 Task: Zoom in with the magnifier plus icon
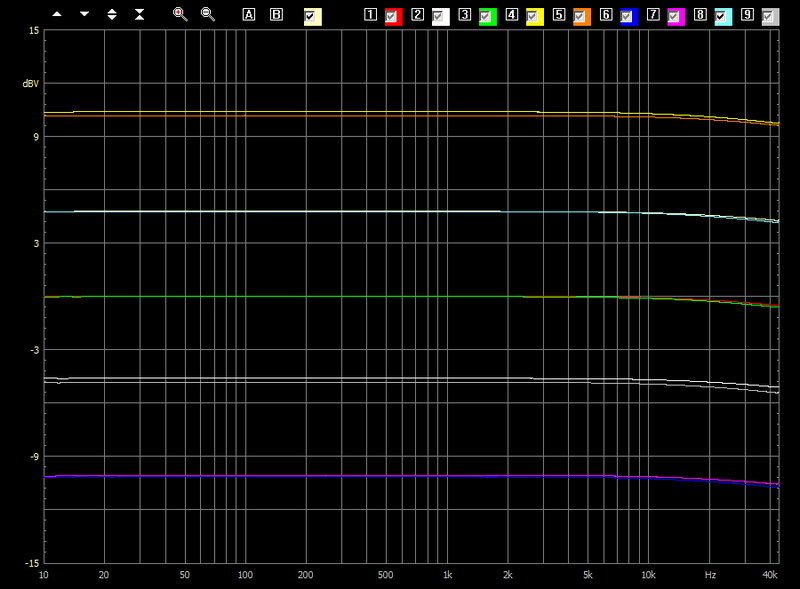180,14
